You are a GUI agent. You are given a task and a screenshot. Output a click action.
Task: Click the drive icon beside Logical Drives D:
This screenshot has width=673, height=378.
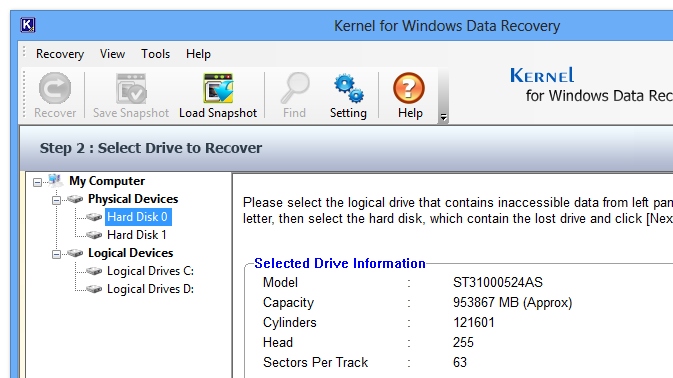94,289
